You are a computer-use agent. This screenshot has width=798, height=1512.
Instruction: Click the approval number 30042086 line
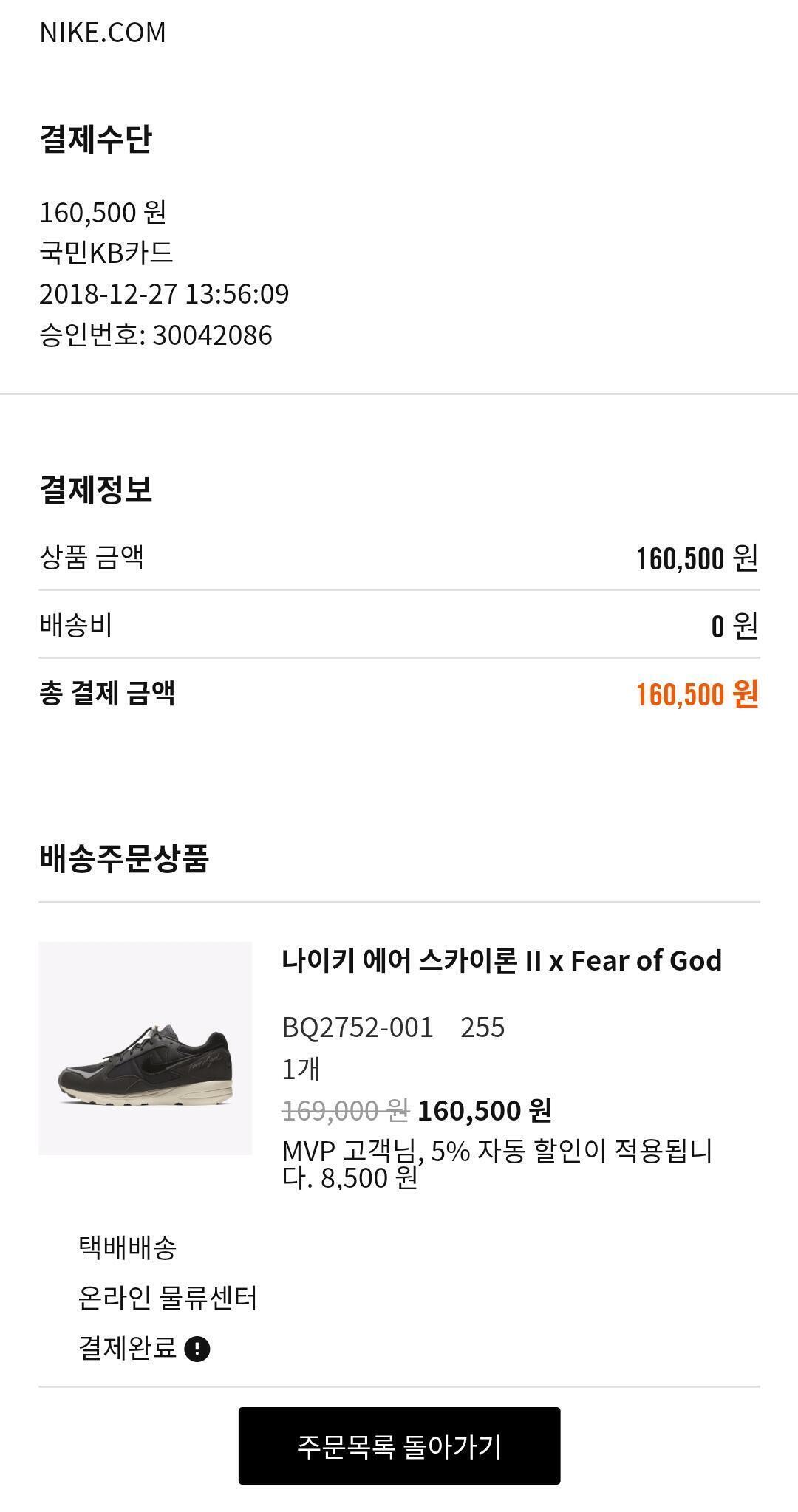(156, 335)
